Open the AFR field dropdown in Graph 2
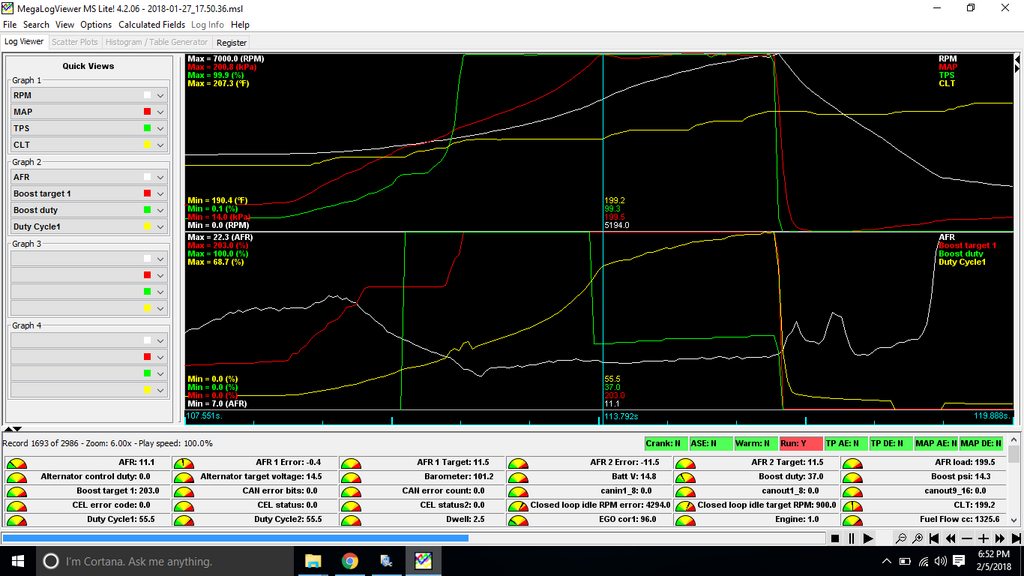The image size is (1024, 576). click(x=160, y=177)
